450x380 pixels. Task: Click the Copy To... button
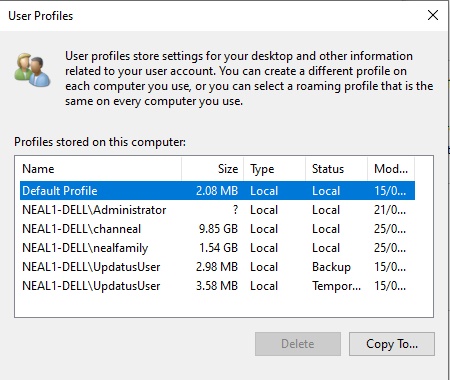(x=392, y=344)
